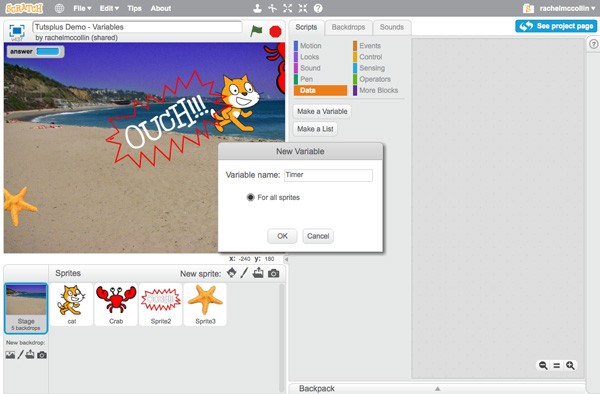The width and height of the screenshot is (600, 394).
Task: New backdrop from camera icon
Action: [42, 355]
